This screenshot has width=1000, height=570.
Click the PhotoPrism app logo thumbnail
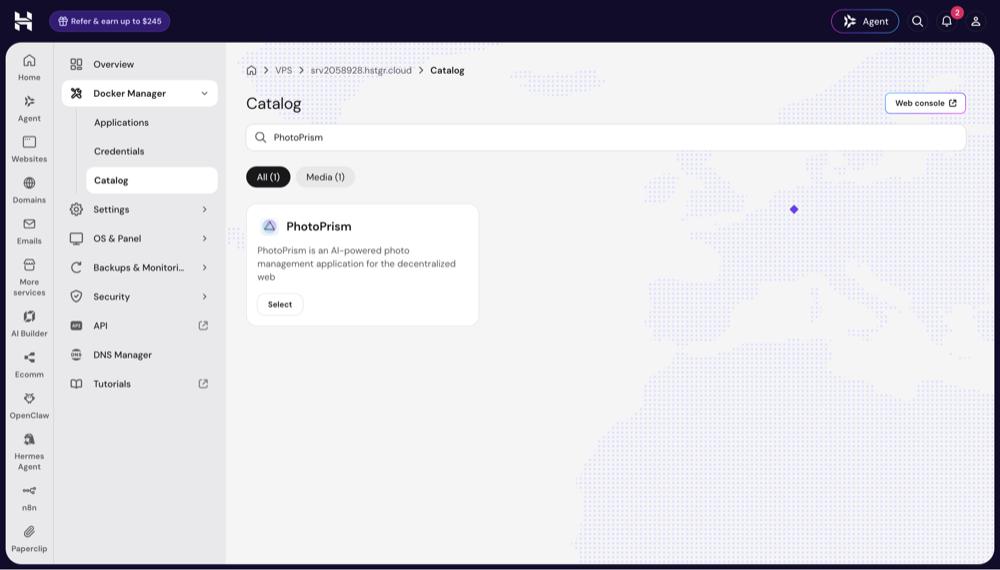click(269, 226)
